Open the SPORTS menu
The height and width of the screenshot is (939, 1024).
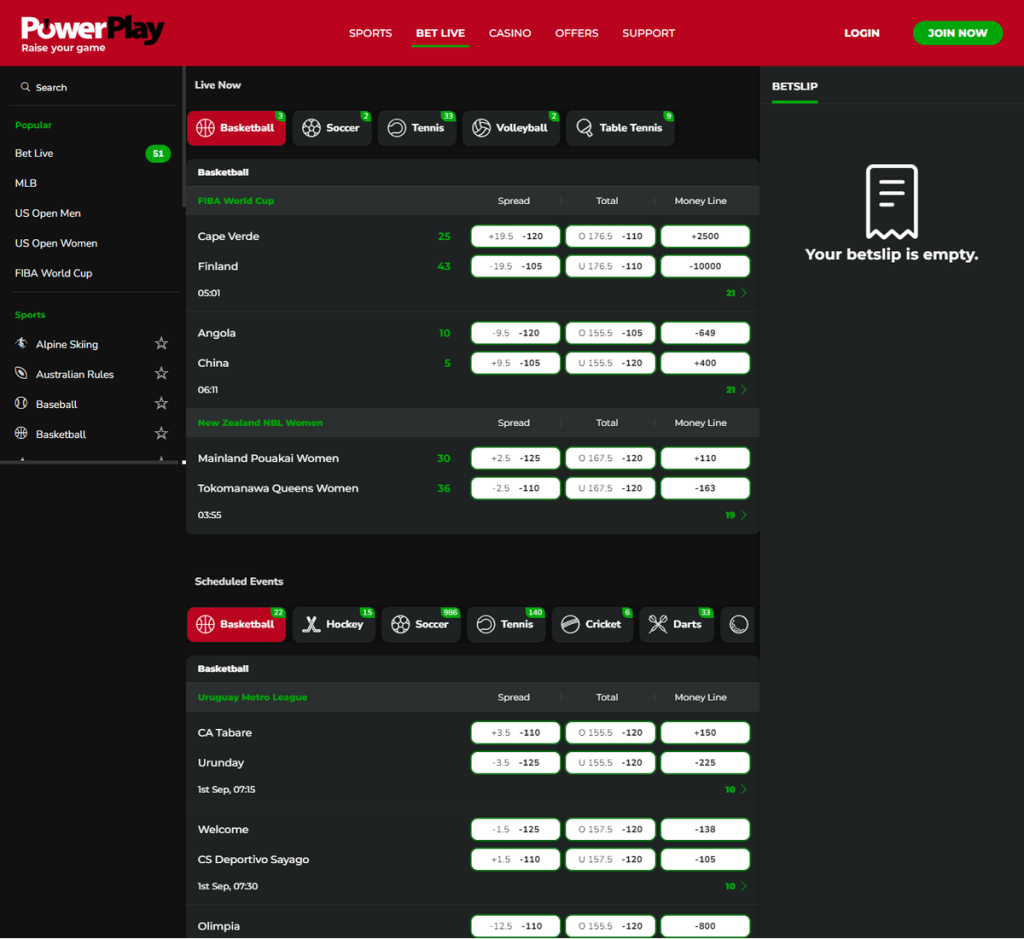click(x=370, y=33)
